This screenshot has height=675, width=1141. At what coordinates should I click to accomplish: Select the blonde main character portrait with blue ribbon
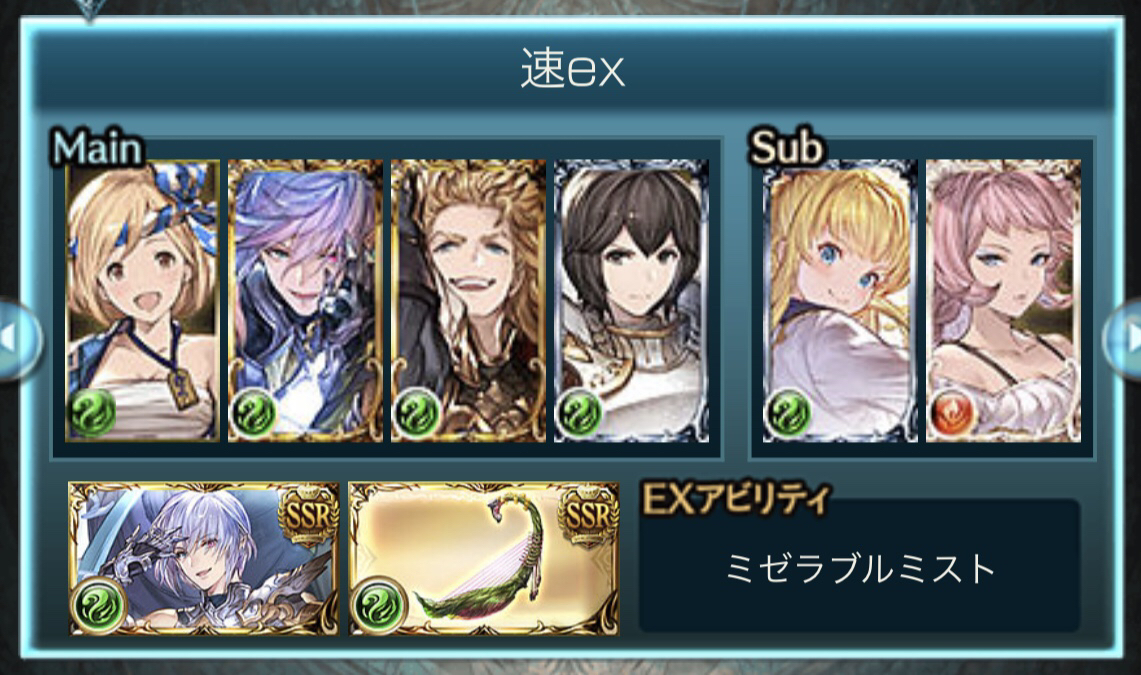coord(142,300)
